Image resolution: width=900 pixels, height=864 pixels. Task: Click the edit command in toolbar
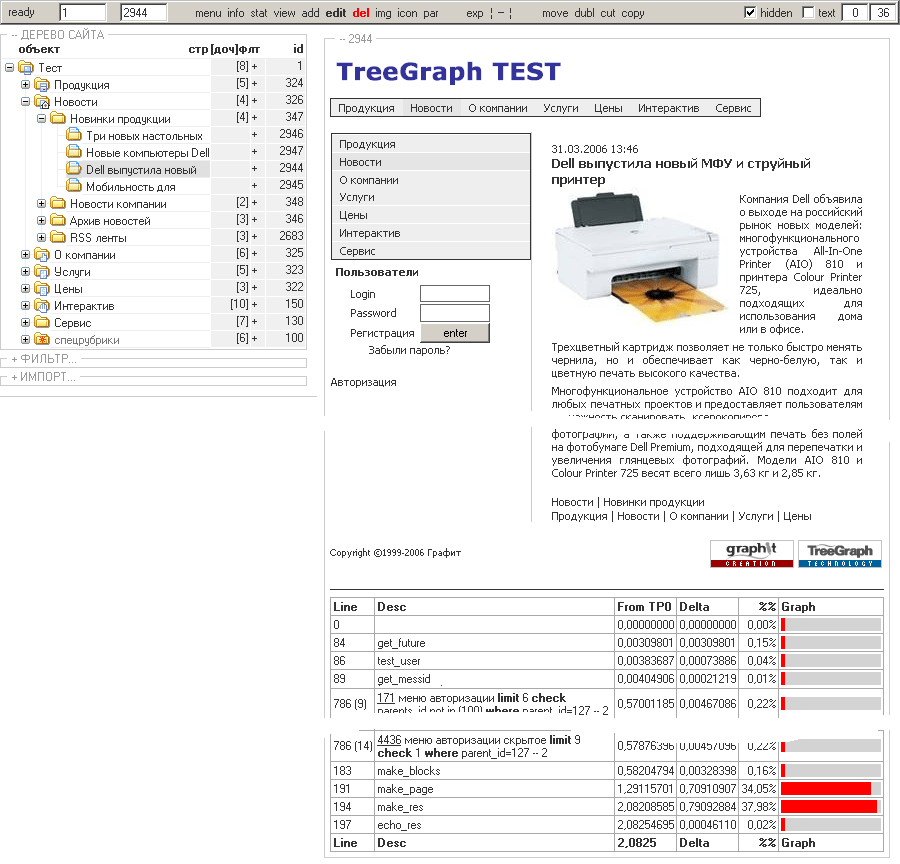336,13
